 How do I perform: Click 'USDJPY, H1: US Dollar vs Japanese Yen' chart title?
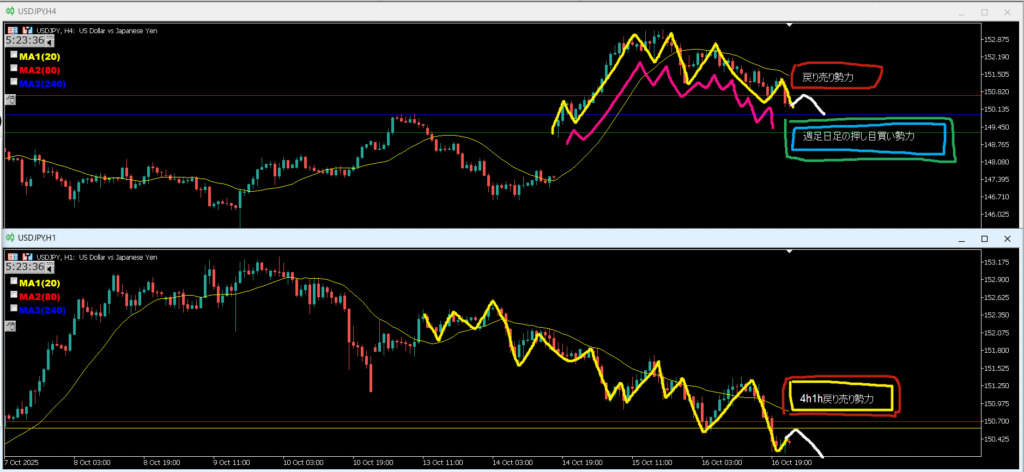click(x=96, y=257)
